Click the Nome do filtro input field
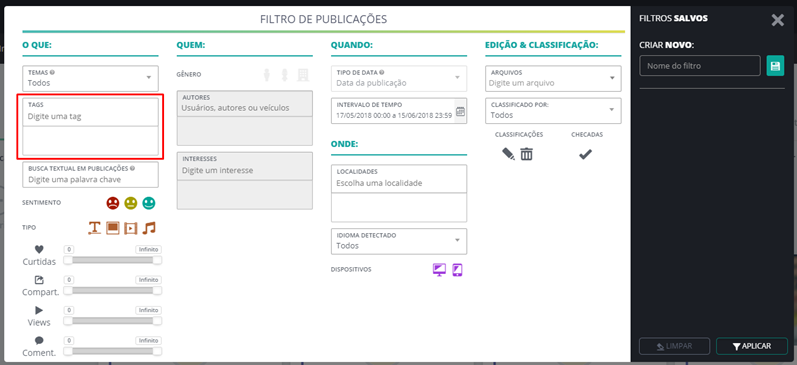The height and width of the screenshot is (365, 797). (x=700, y=66)
